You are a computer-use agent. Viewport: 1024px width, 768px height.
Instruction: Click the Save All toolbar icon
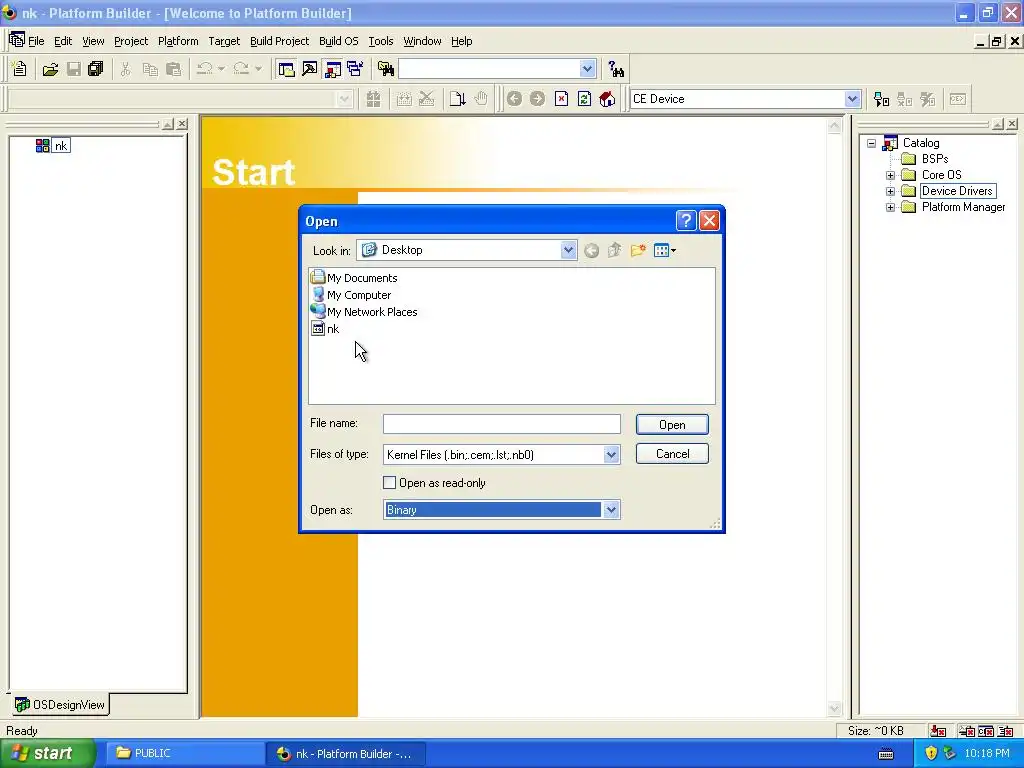pos(95,69)
